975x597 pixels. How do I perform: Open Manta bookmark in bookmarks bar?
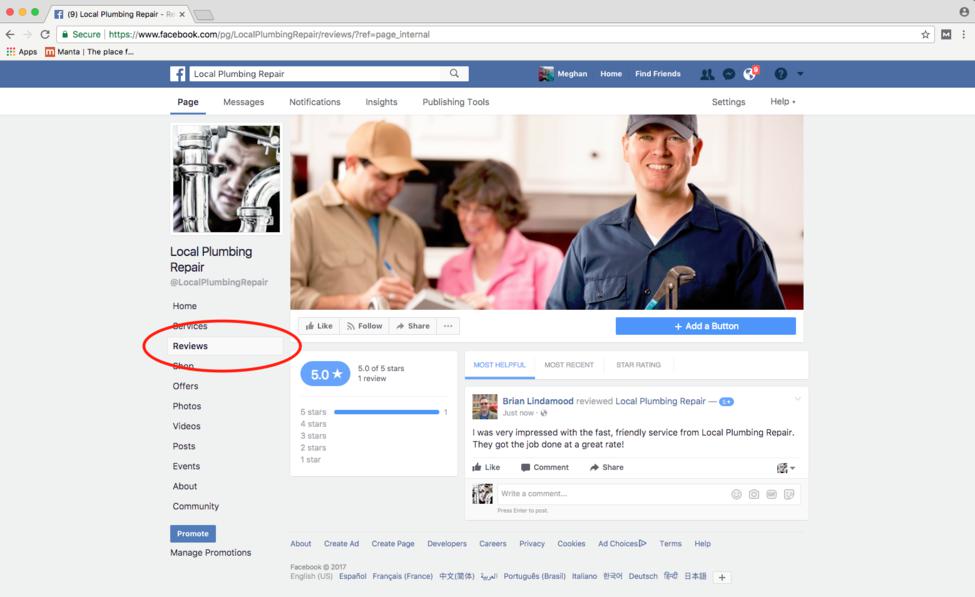90,52
